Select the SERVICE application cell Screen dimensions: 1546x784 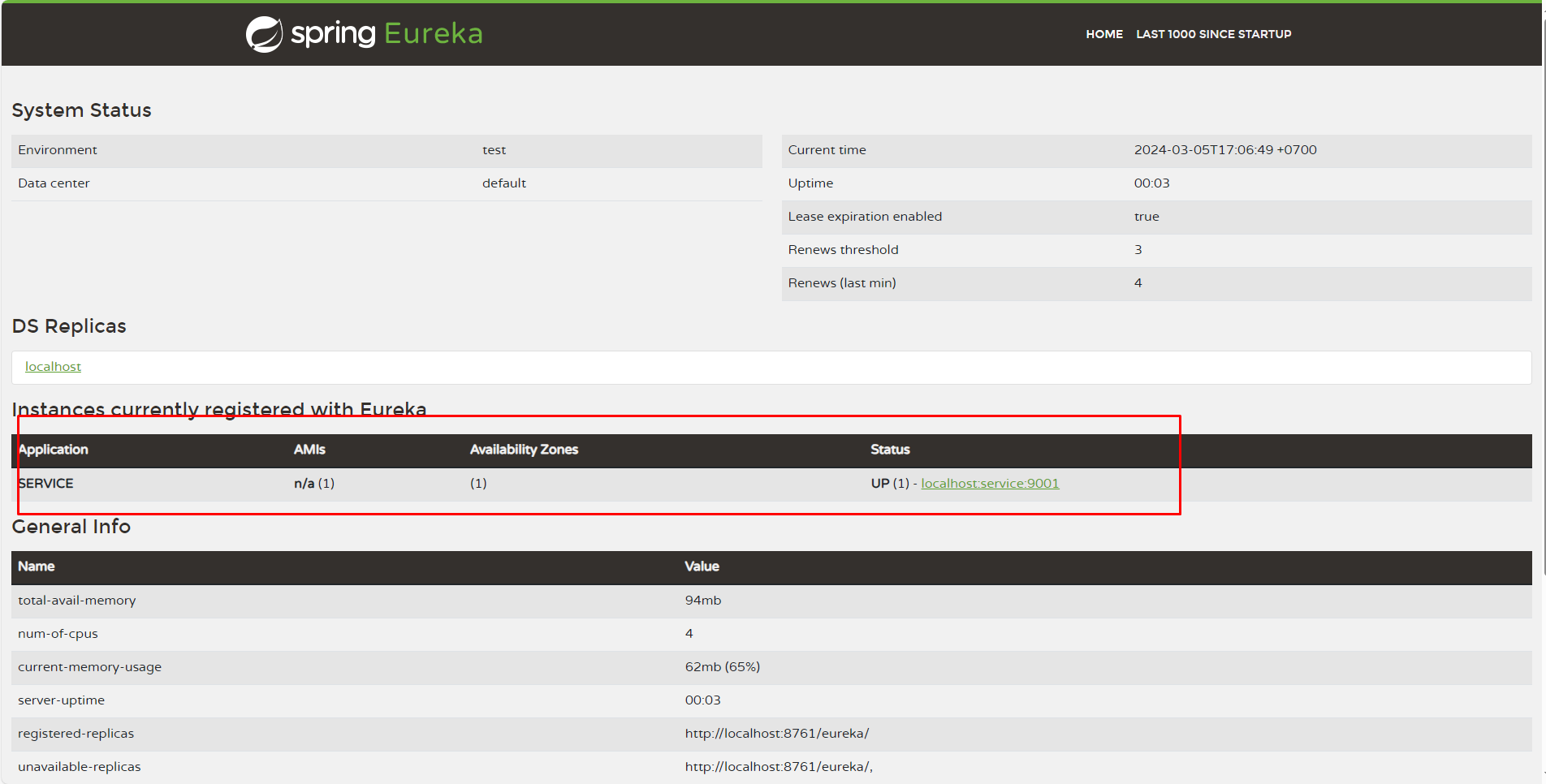click(45, 484)
